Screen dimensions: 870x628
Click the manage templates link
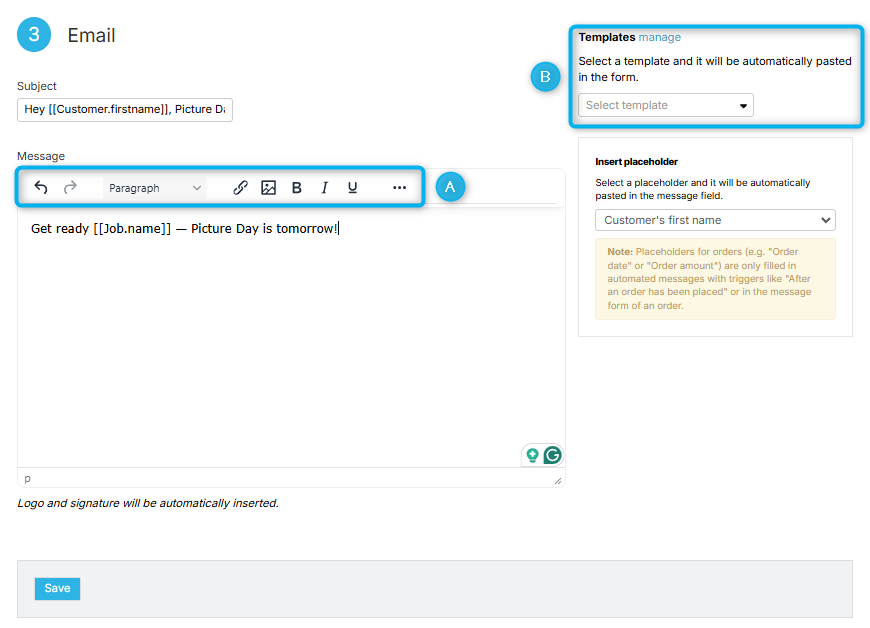(x=659, y=37)
